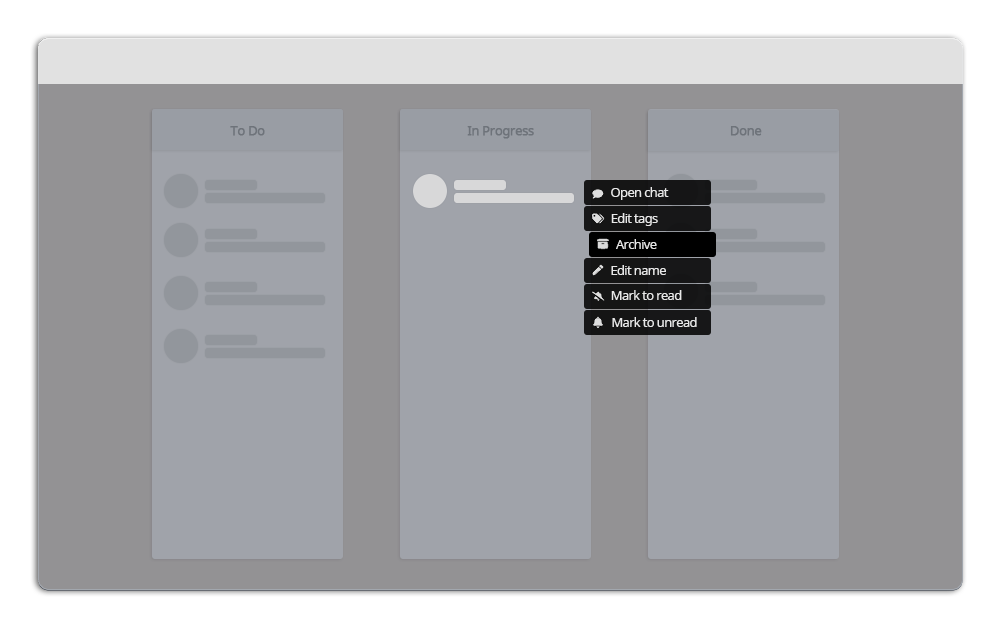Click the "To Do" column header
Image resolution: width=1000 pixels, height=626 pixels.
(247, 131)
